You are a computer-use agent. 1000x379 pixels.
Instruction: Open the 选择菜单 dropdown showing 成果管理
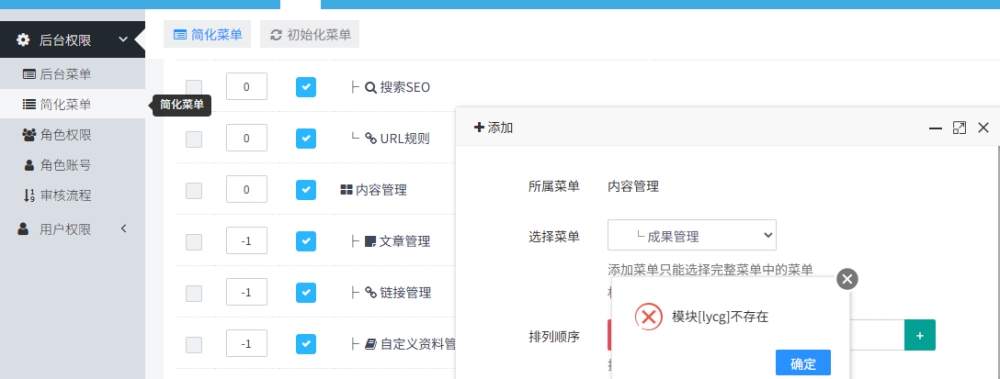pos(692,235)
